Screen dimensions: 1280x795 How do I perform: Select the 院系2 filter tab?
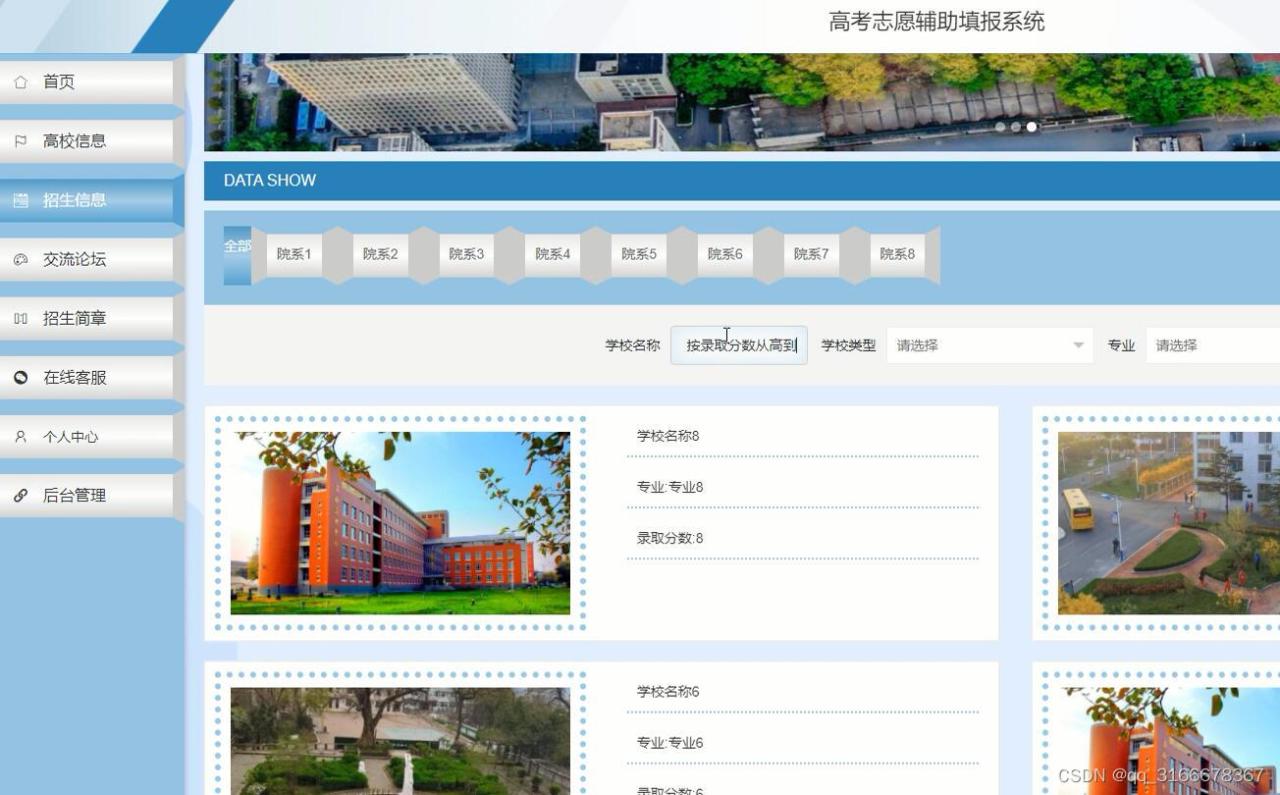tap(380, 254)
